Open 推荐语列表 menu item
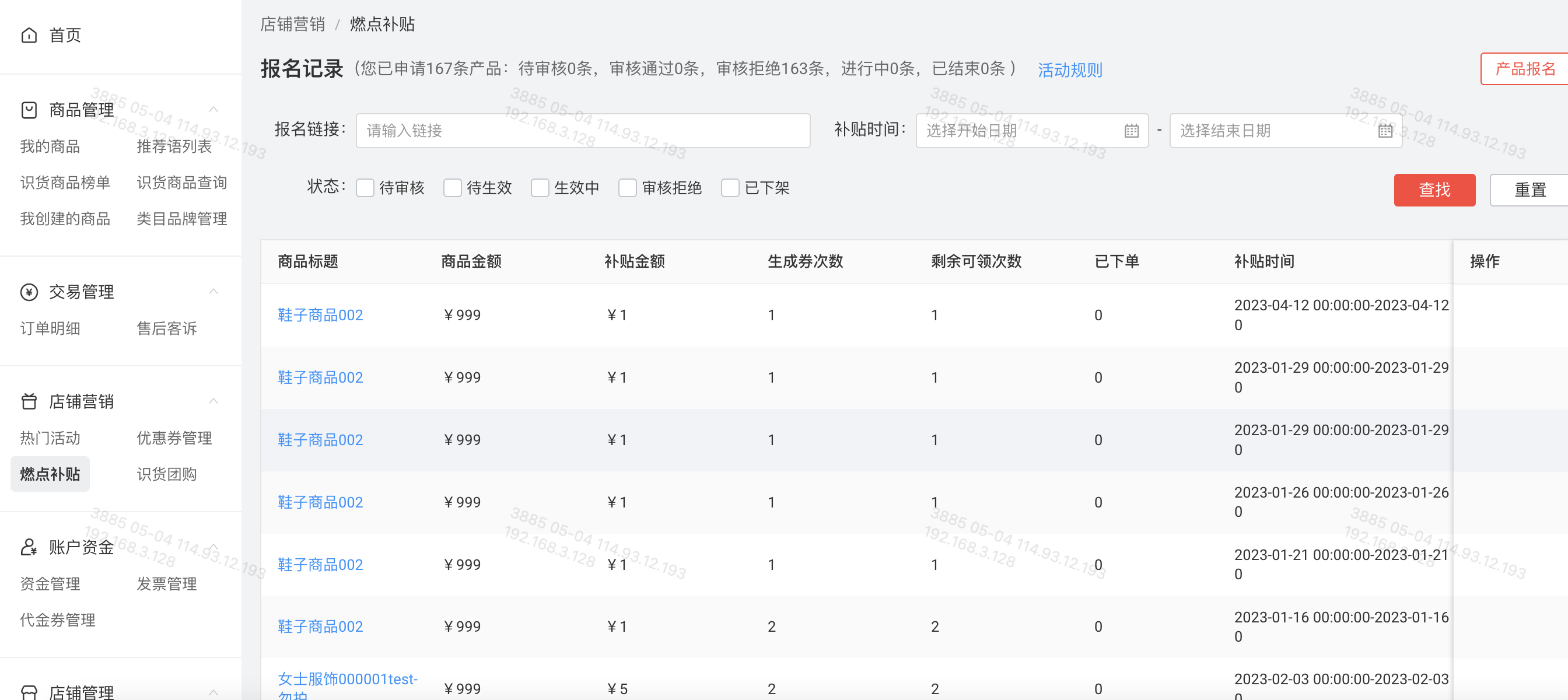Screen dimensions: 1568x700 click(174, 146)
